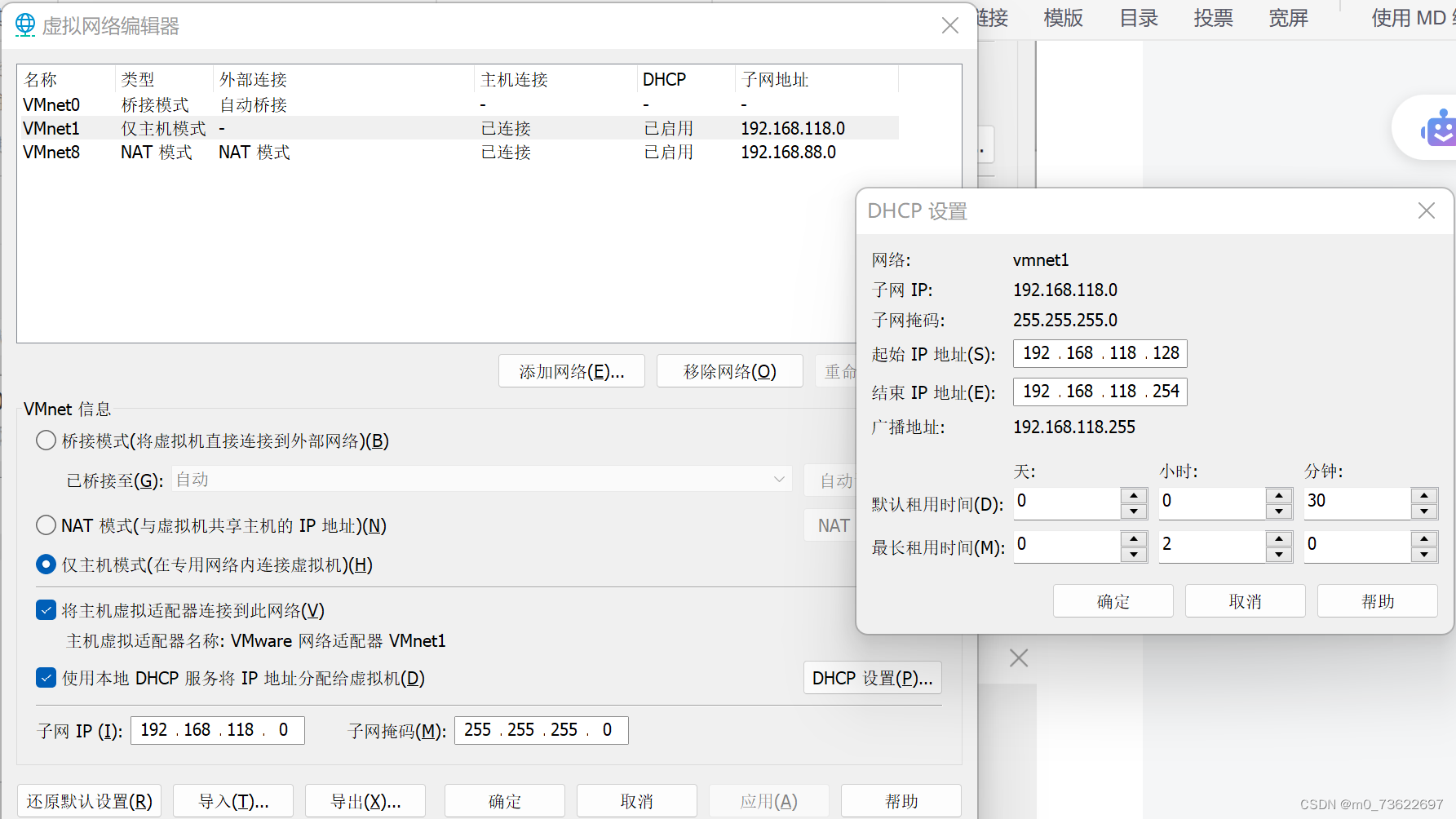Click the Virtual Network Editor globe icon
1456x819 pixels.
(x=25, y=25)
